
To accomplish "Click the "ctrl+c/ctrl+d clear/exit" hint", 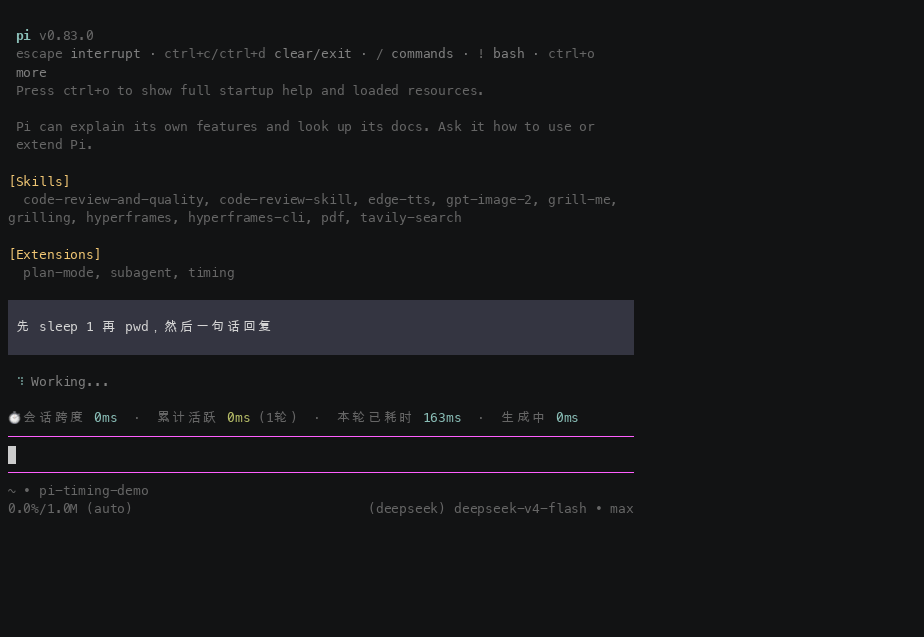I will point(258,54).
